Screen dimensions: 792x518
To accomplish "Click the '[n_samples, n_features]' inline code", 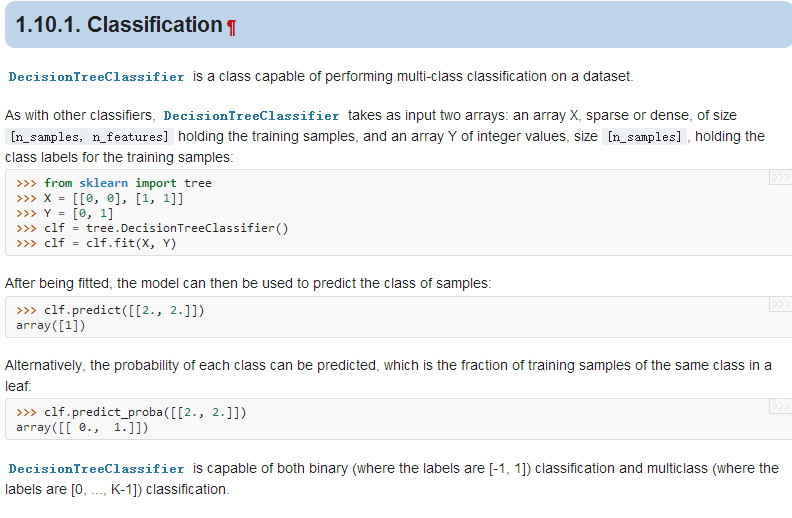I will (89, 137).
